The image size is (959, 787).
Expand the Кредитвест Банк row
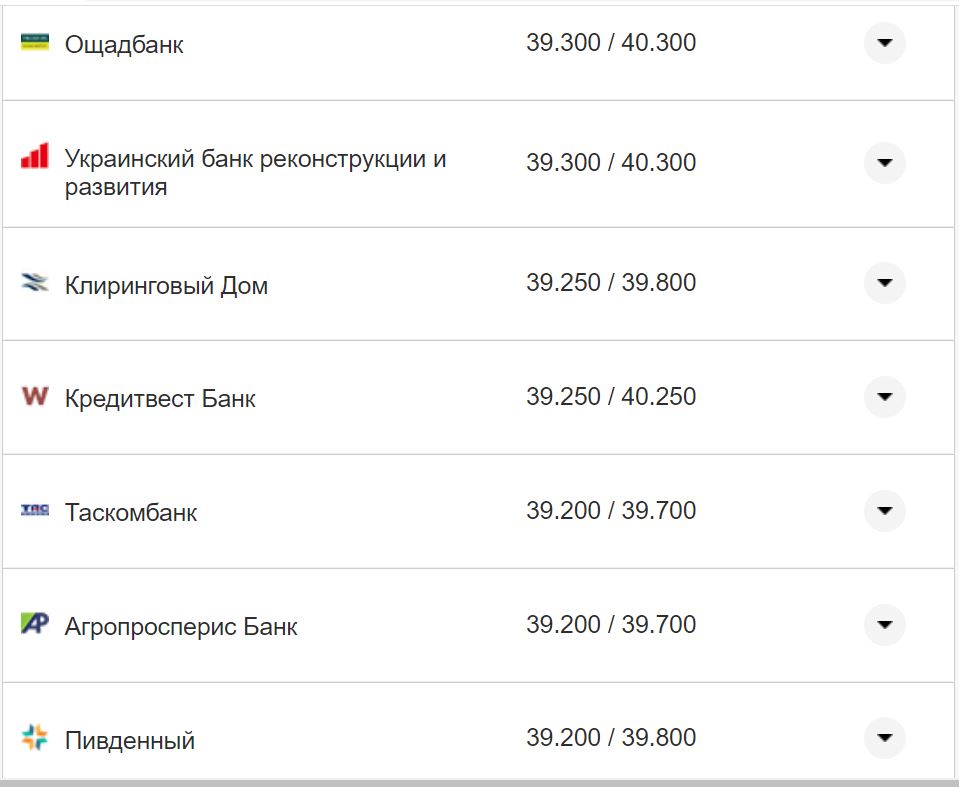click(x=884, y=396)
